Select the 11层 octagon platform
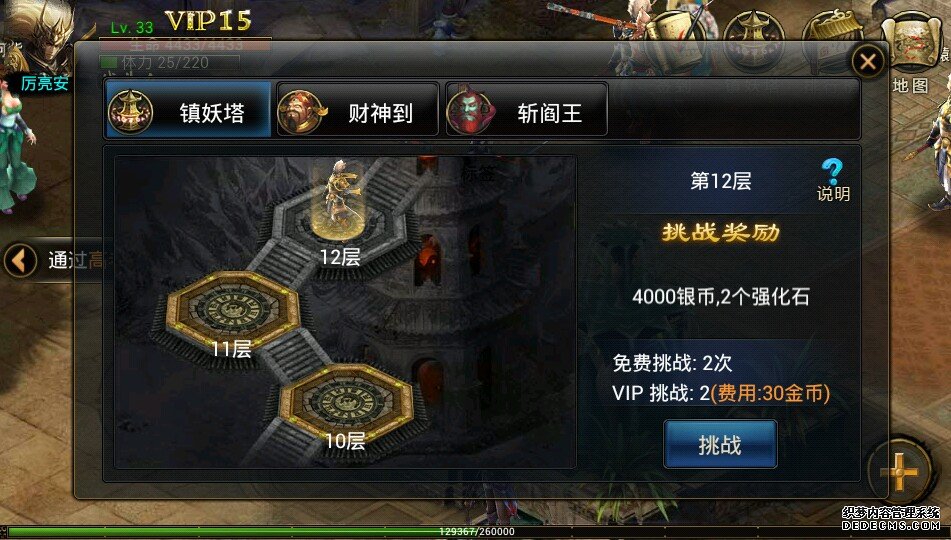The height and width of the screenshot is (540, 951). click(x=233, y=311)
